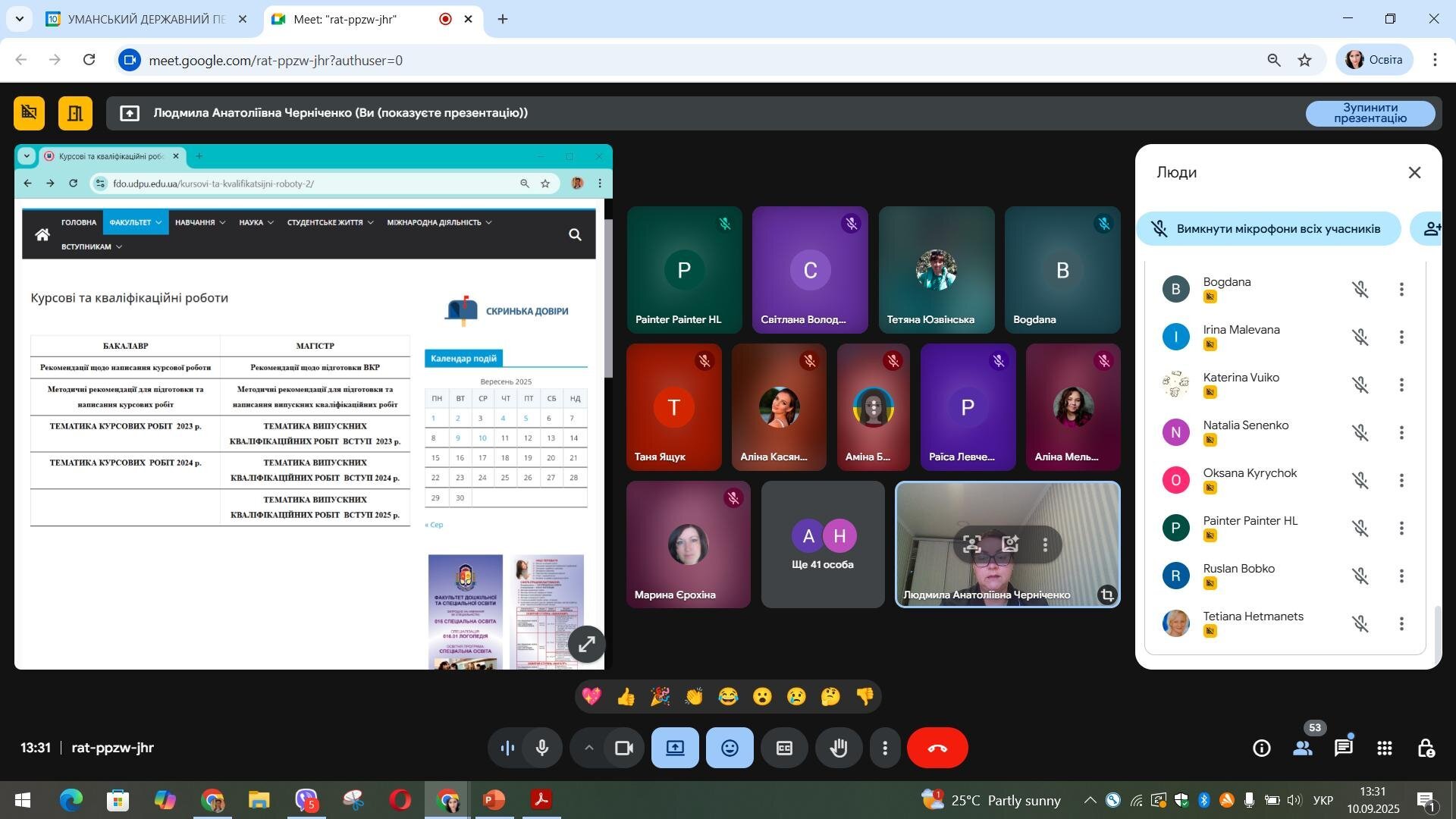This screenshot has height=819, width=1456.
Task: Send the thumbs up emoji reaction
Action: (626, 696)
